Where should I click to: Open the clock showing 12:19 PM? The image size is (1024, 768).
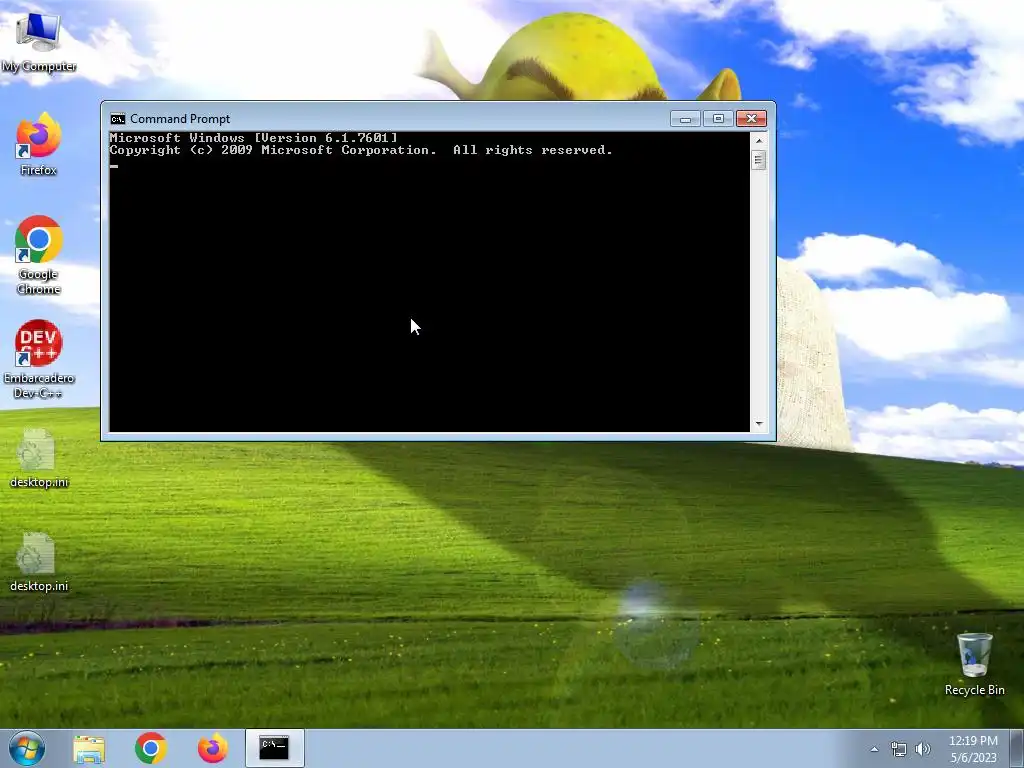point(973,741)
